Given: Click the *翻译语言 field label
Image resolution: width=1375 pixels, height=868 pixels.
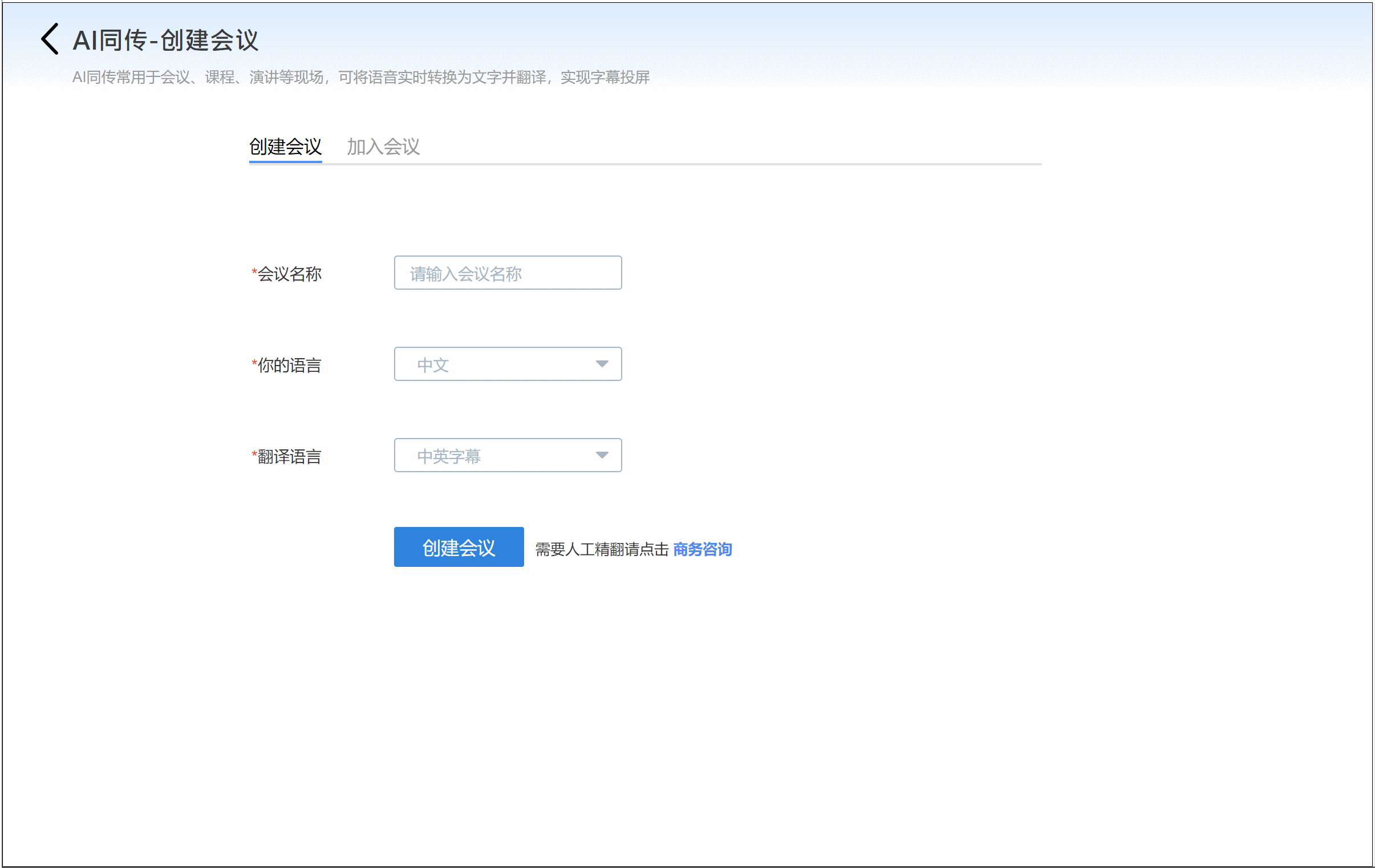Looking at the screenshot, I should tap(287, 456).
